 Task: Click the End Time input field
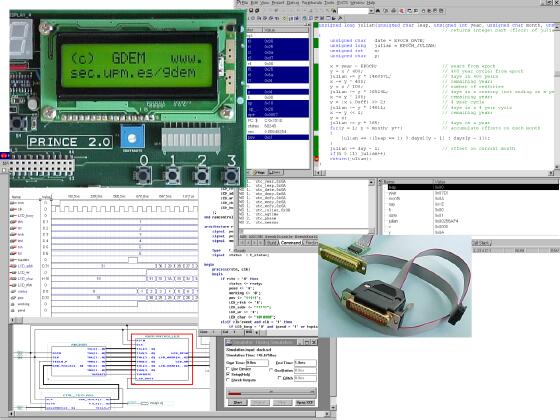coord(305,362)
